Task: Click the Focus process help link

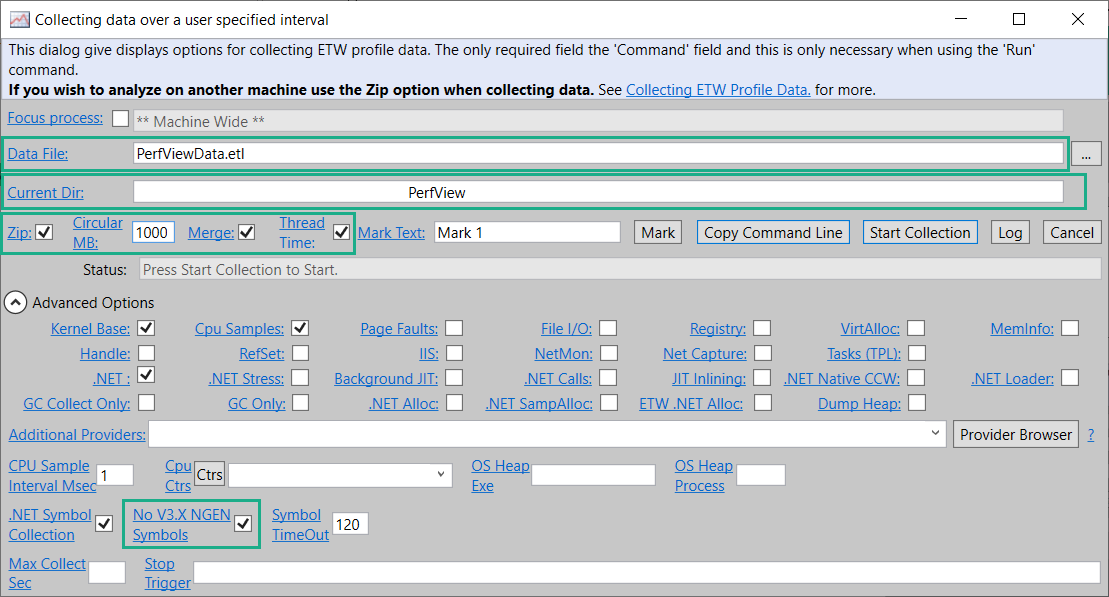Action: (55, 118)
